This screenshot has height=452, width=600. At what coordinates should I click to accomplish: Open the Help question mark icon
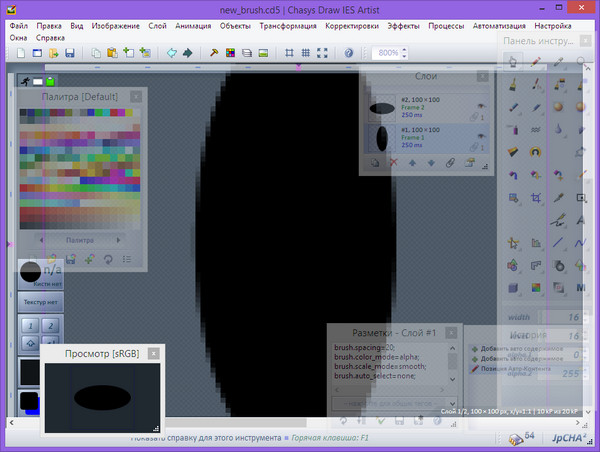point(348,52)
